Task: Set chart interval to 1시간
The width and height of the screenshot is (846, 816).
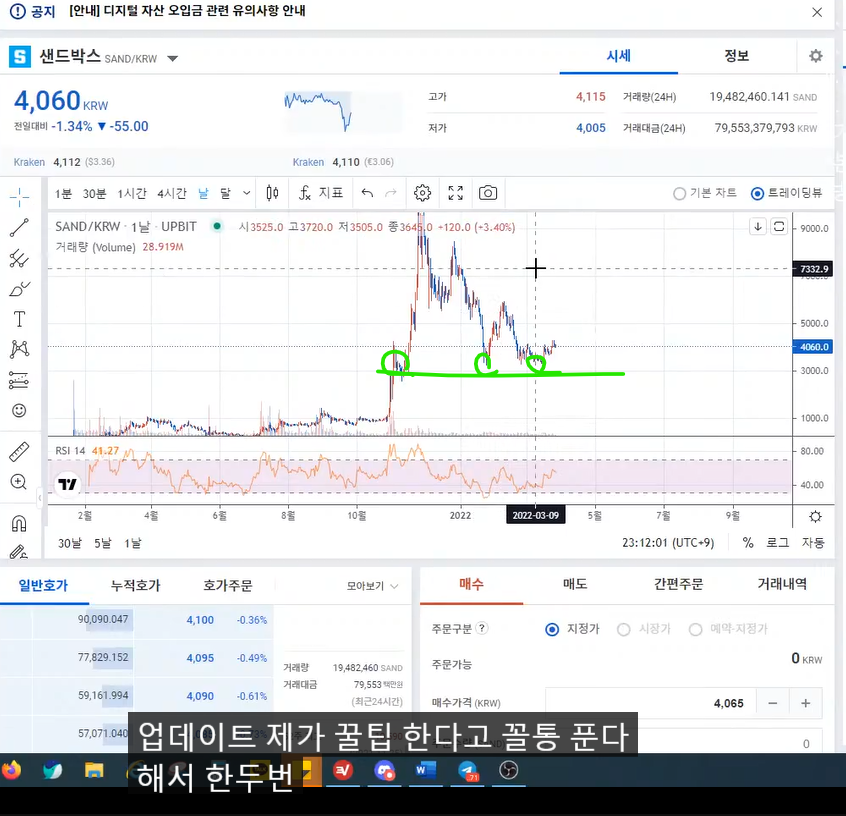Action: (x=132, y=193)
